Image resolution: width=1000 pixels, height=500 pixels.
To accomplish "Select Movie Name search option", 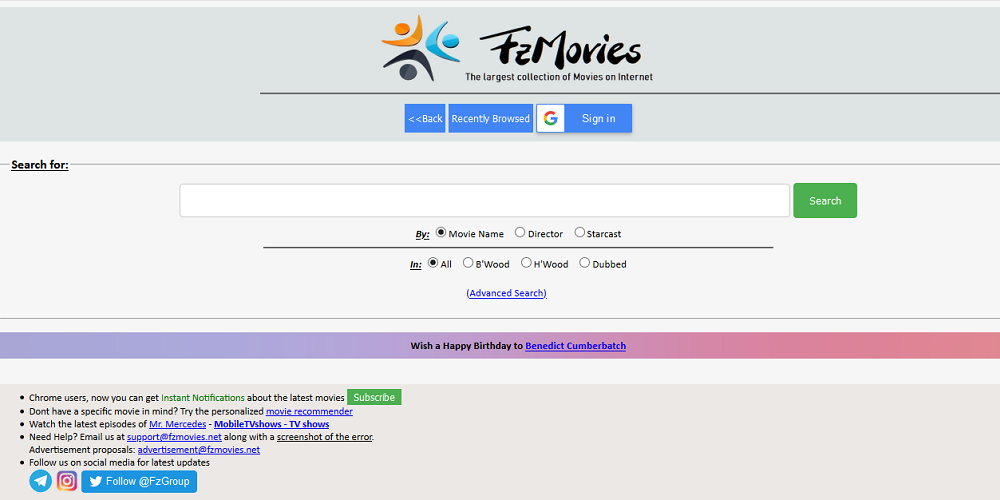I will 441,233.
